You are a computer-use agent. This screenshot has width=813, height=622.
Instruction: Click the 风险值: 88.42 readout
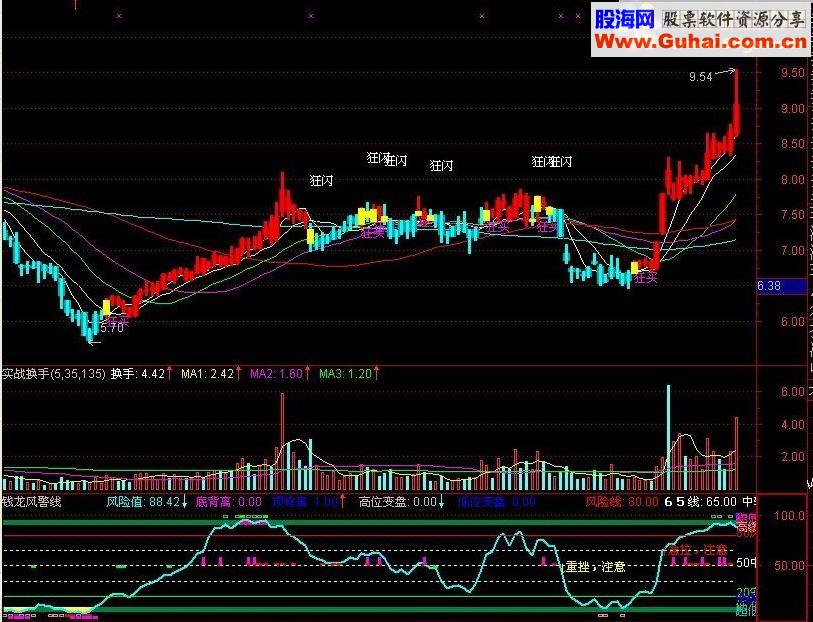pyautogui.click(x=143, y=502)
